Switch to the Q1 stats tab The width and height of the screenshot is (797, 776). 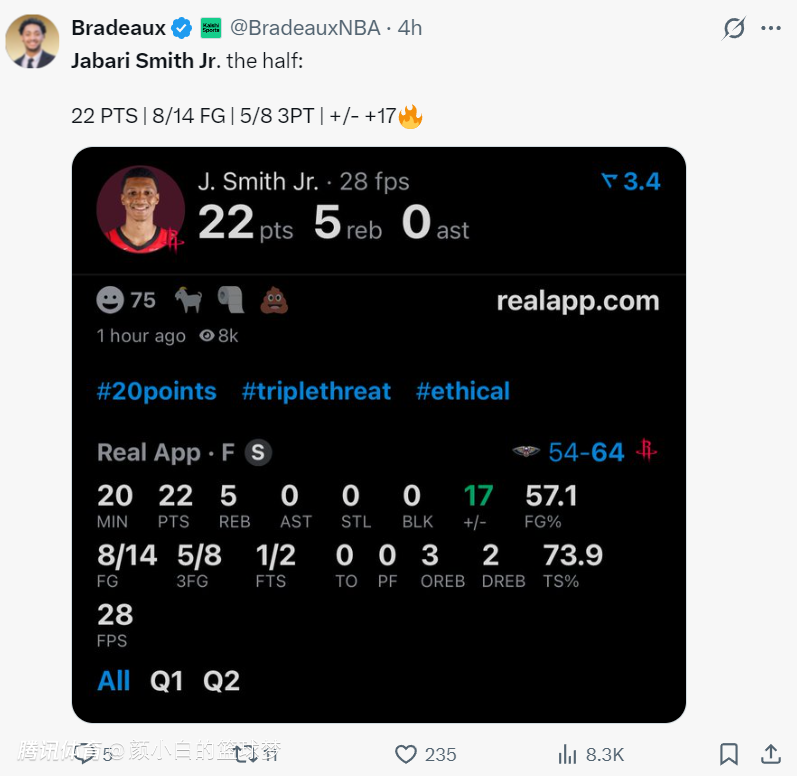click(x=167, y=681)
